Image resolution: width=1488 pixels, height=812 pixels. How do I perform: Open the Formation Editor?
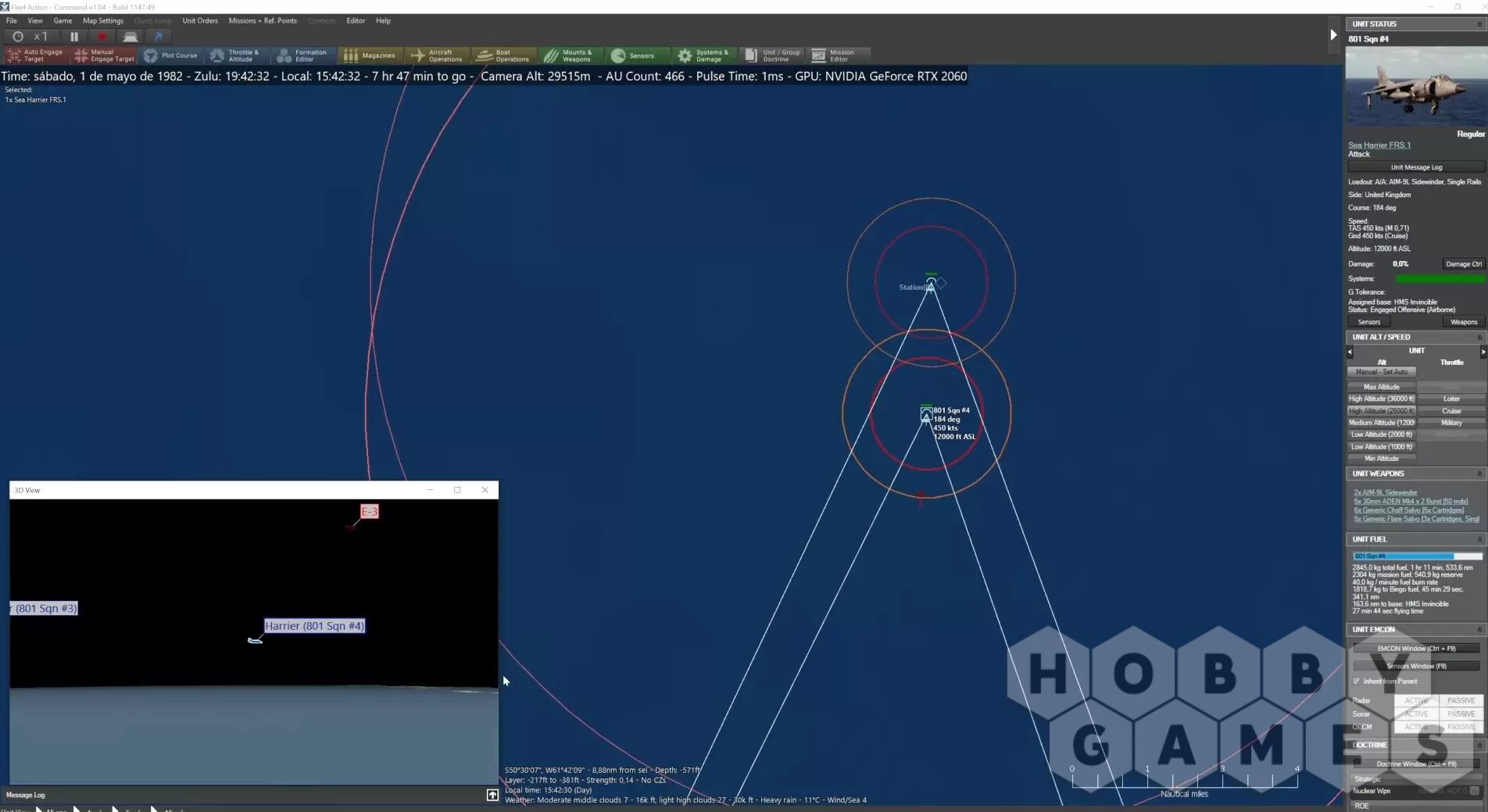point(303,55)
